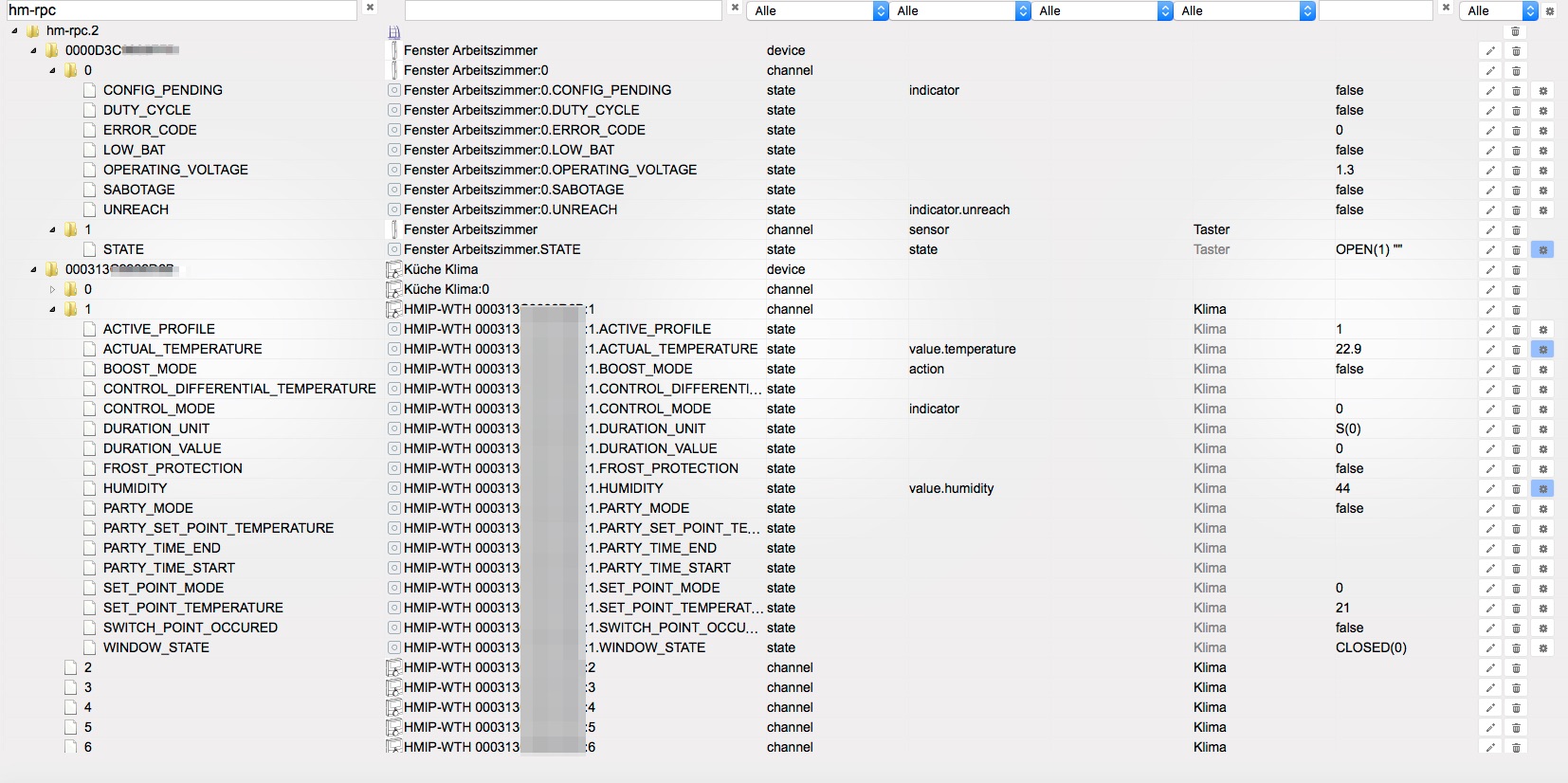Edit the ACTIVE_PROFILE state
1568x783 pixels.
point(1490,330)
